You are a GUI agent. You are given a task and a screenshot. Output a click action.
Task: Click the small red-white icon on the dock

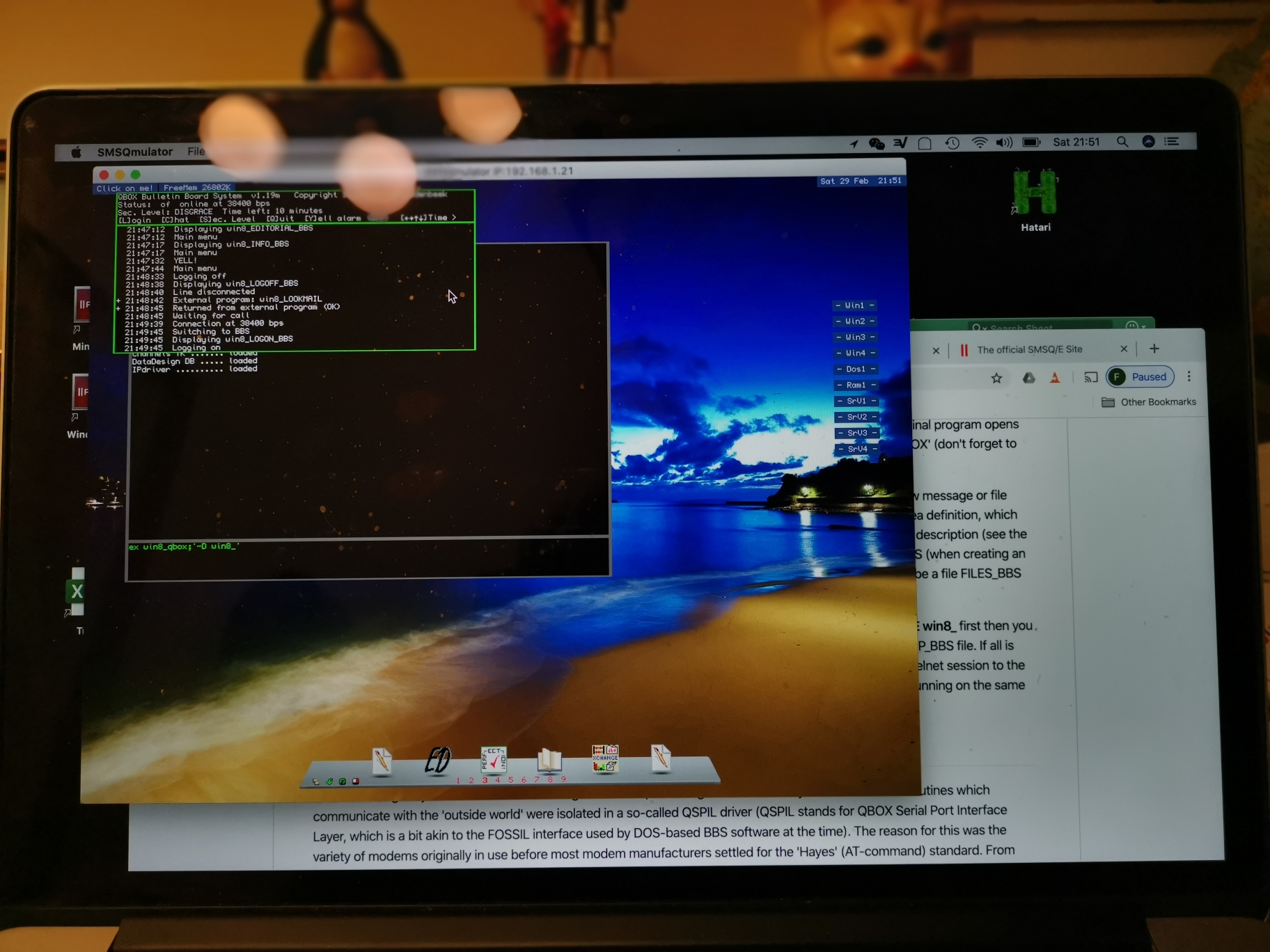355,782
